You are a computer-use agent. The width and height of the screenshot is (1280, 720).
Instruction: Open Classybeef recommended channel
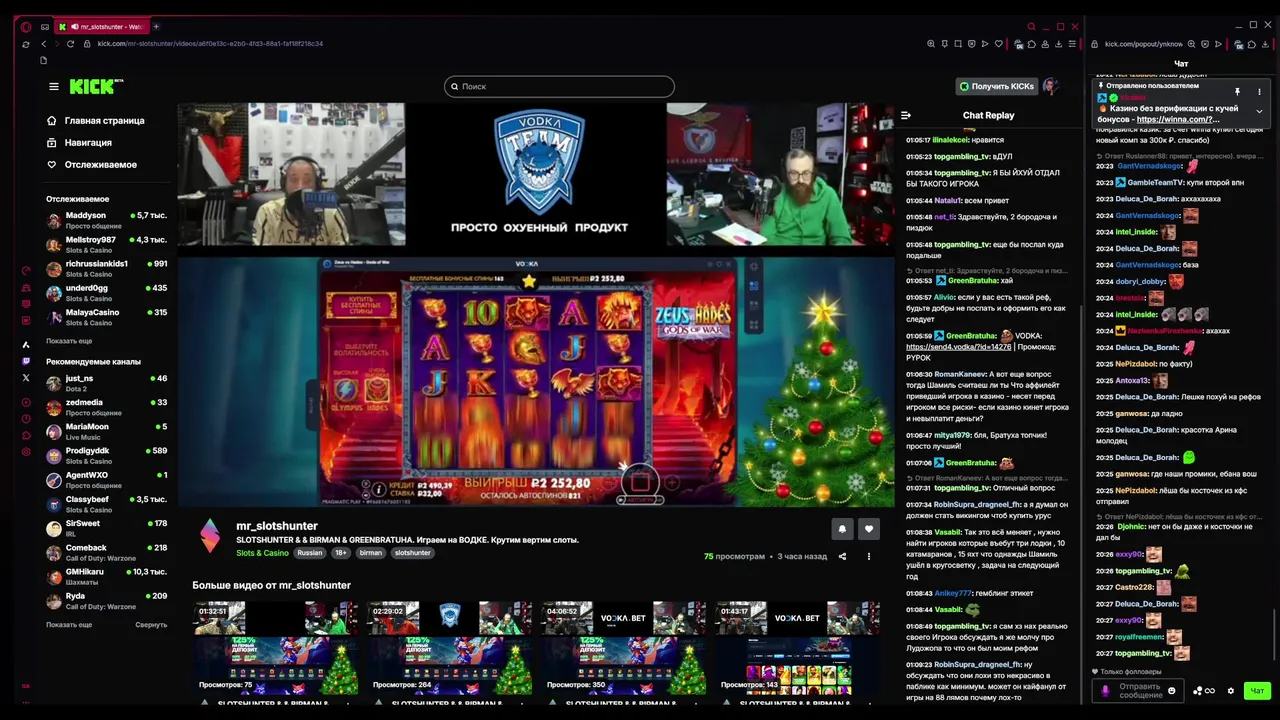[x=106, y=504]
